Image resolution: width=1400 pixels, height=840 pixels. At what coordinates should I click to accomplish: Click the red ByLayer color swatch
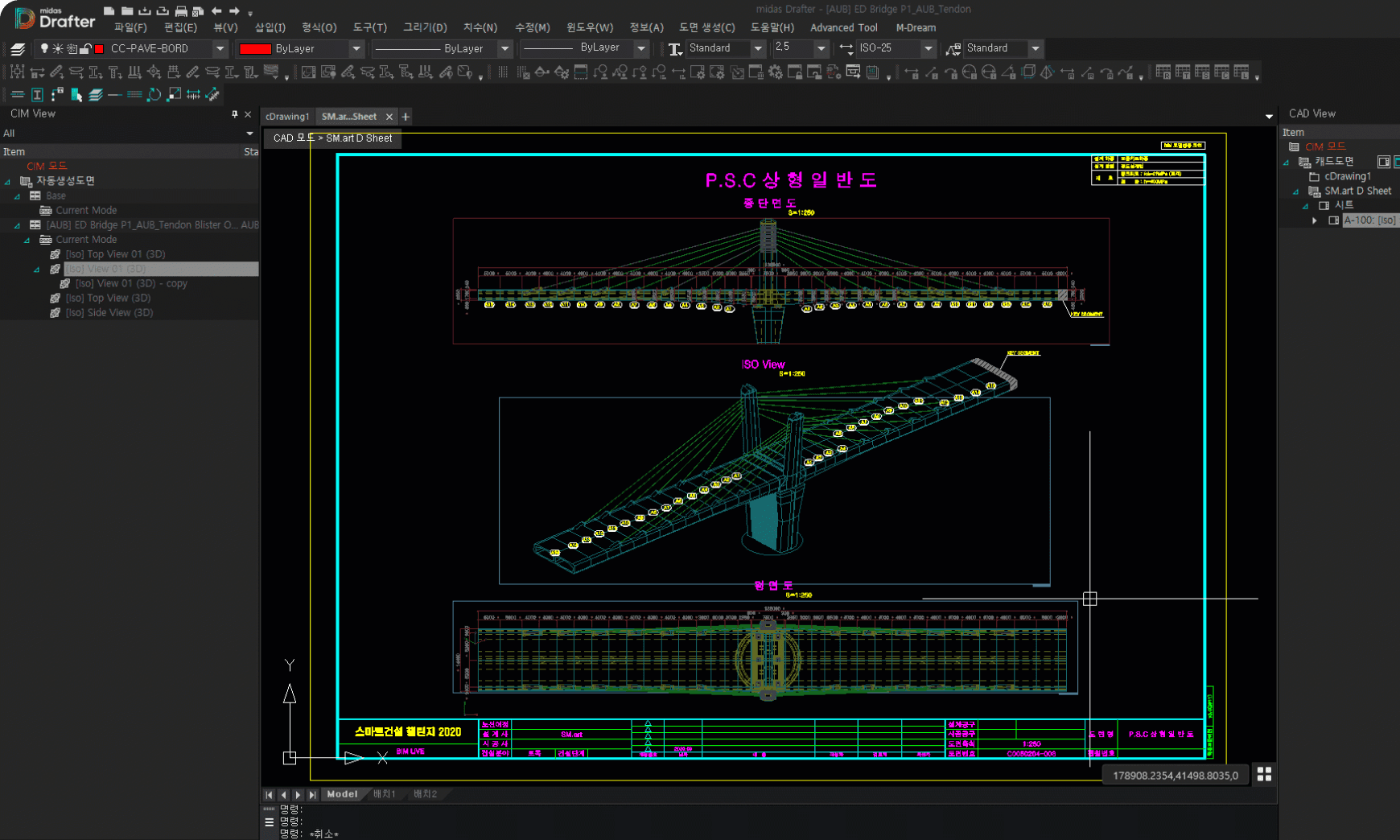click(255, 49)
